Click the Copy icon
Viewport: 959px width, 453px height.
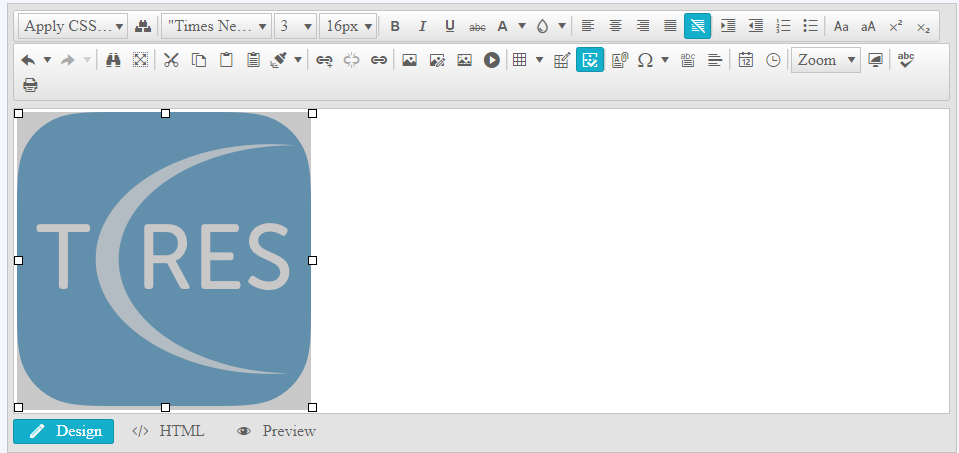[x=199, y=60]
